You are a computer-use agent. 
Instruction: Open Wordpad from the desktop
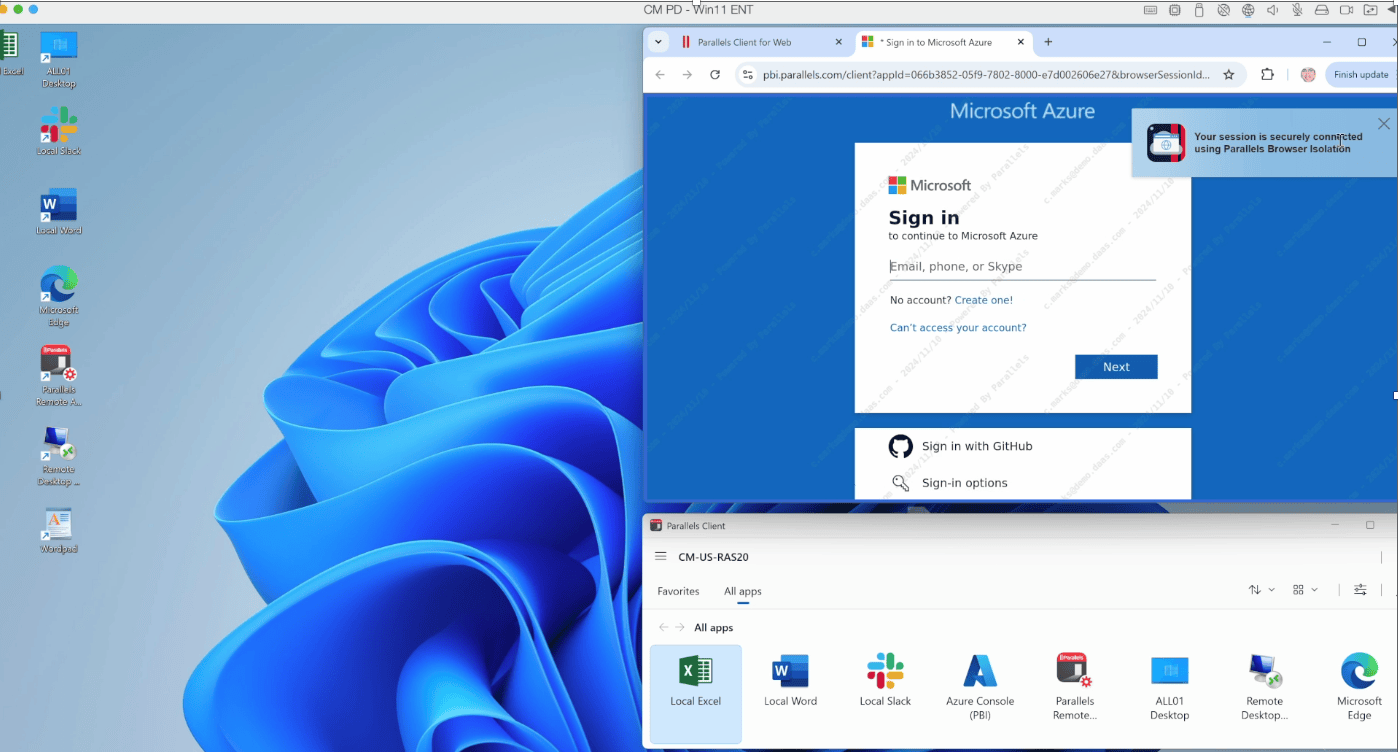tap(57, 525)
